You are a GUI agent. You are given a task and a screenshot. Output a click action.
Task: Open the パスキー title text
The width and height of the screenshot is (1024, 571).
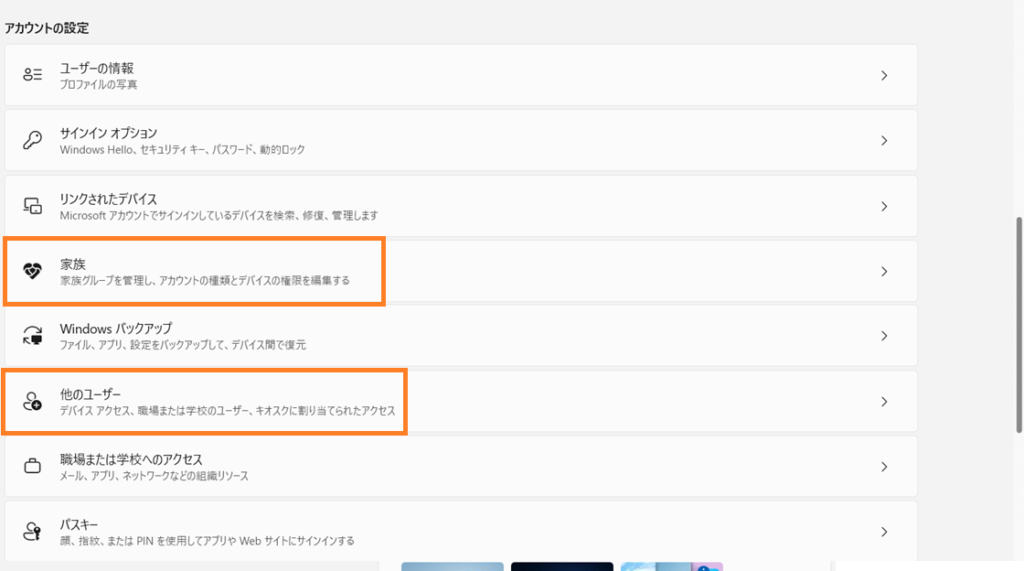(79, 525)
